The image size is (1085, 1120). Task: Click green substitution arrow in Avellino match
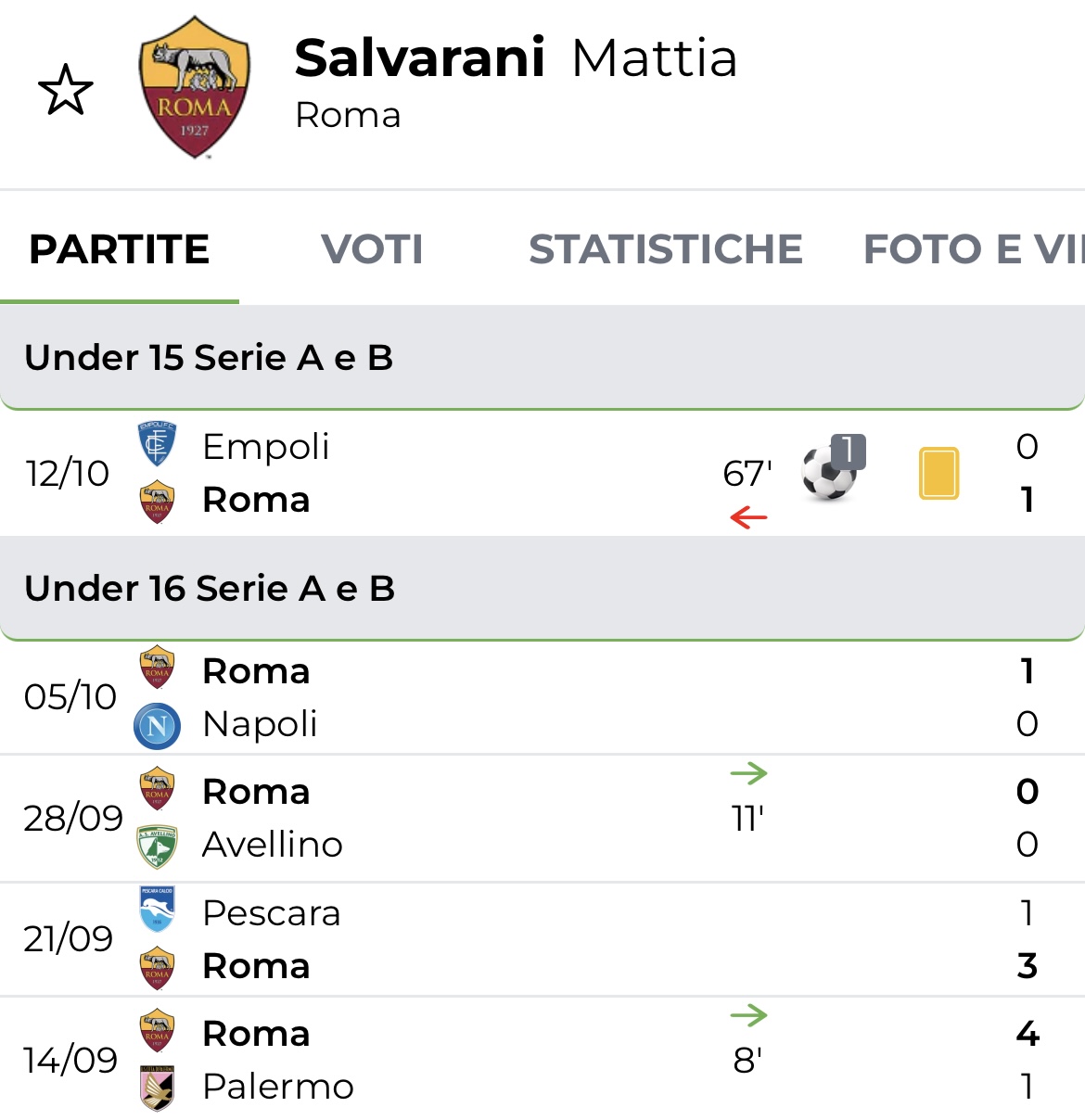coord(748,772)
